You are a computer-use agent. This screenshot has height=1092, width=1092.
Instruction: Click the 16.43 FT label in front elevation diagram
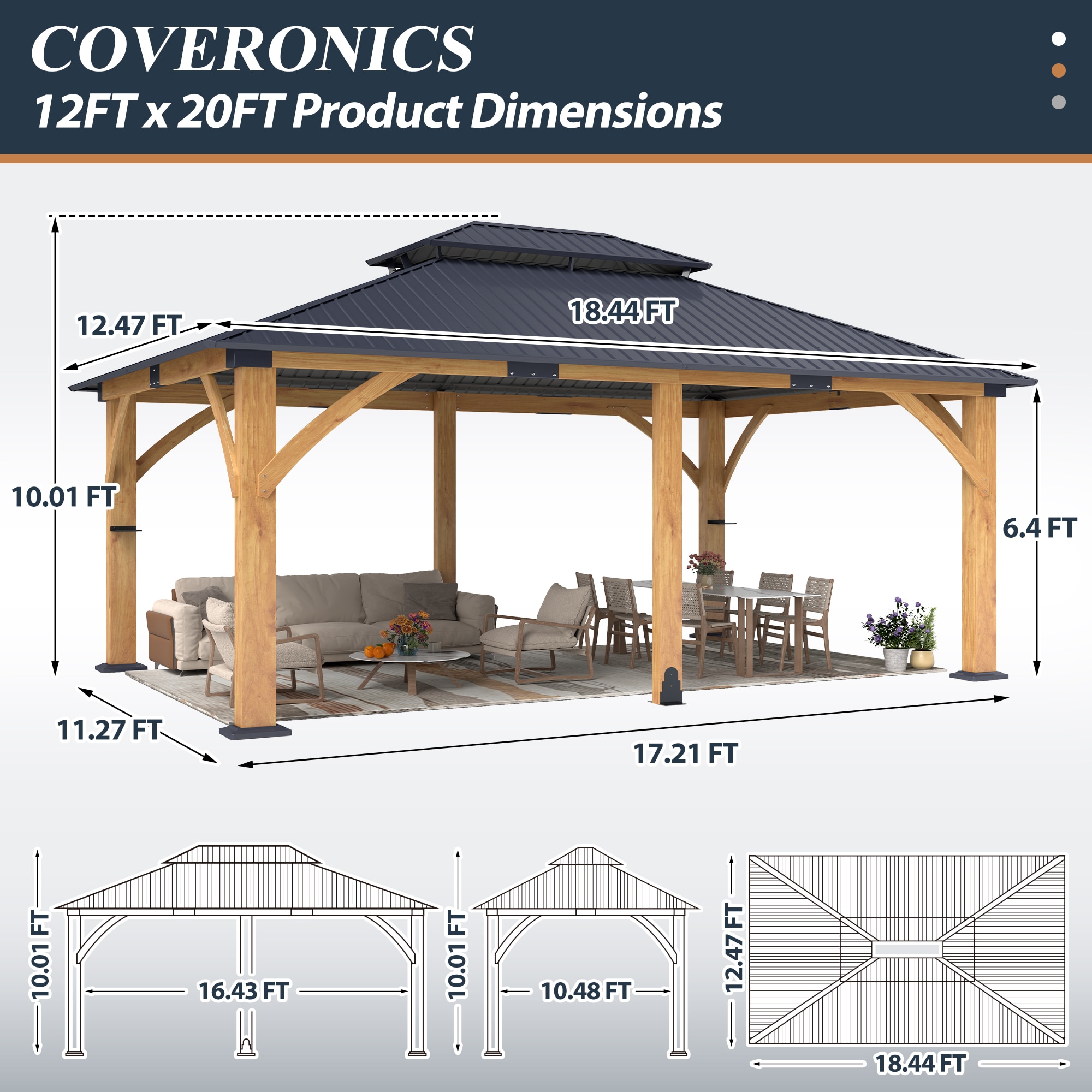click(x=244, y=991)
